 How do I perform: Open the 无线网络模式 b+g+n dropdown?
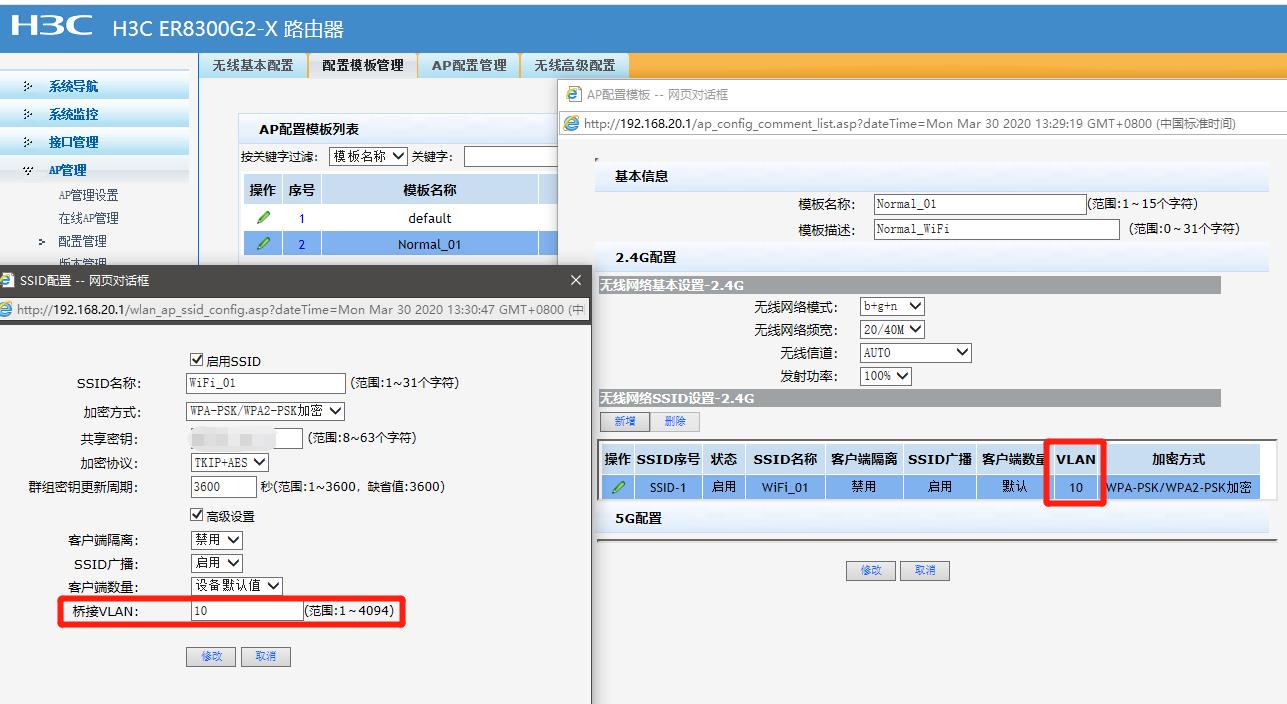click(x=892, y=306)
